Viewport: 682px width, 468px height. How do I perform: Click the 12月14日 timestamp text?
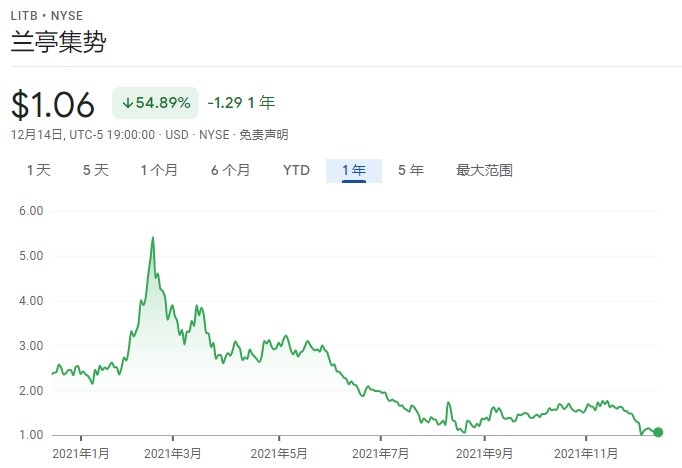(x=37, y=135)
